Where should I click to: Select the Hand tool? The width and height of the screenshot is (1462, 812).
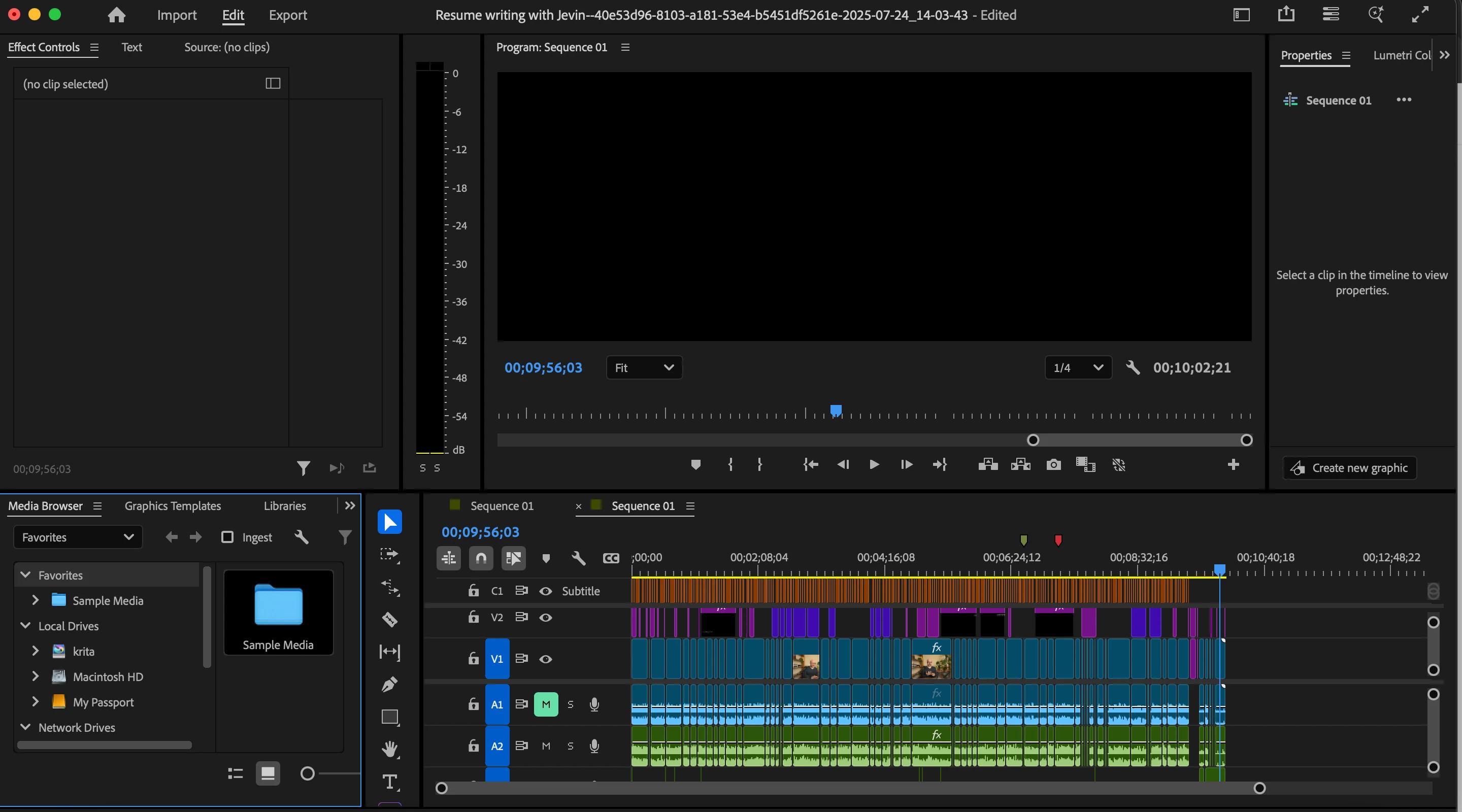[389, 749]
